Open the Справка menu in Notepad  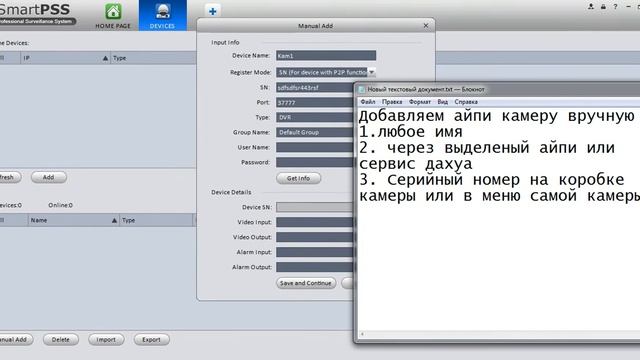(x=466, y=102)
